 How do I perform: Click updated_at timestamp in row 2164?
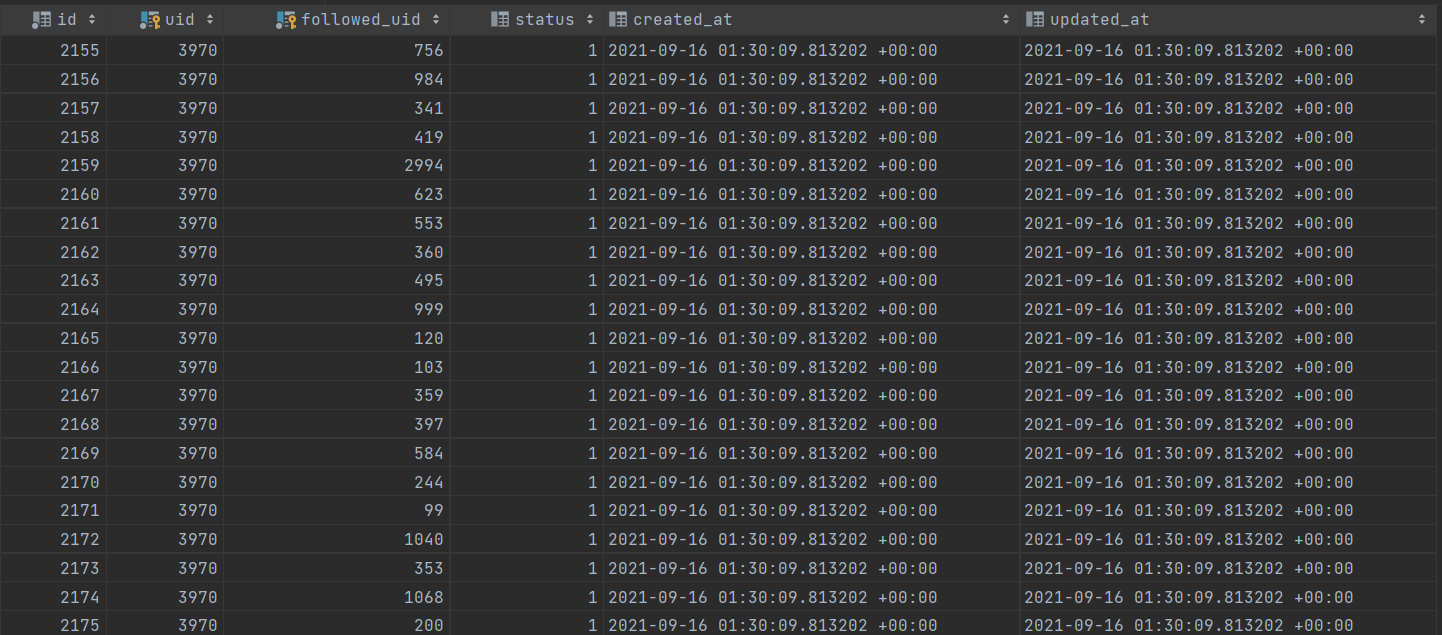tap(1189, 310)
